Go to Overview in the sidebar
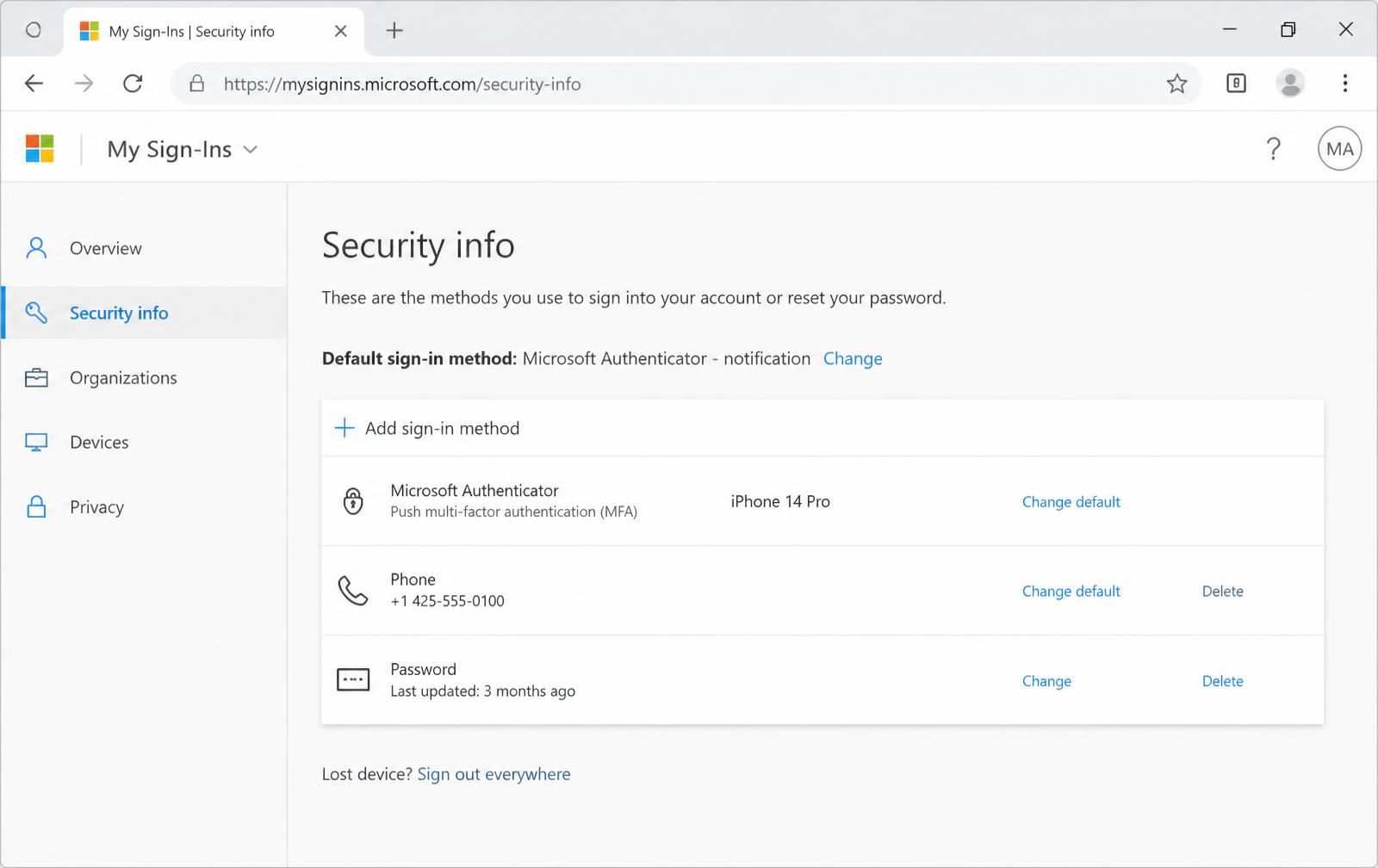 [x=144, y=248]
